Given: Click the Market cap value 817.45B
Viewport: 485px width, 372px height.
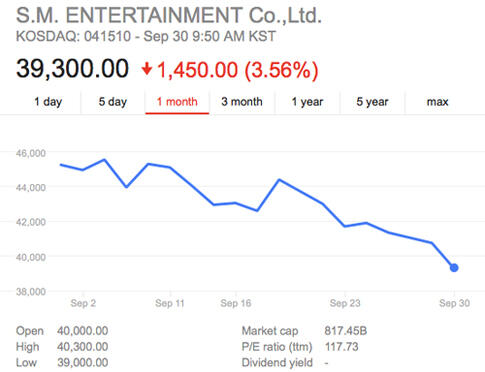Looking at the screenshot, I should (x=346, y=331).
